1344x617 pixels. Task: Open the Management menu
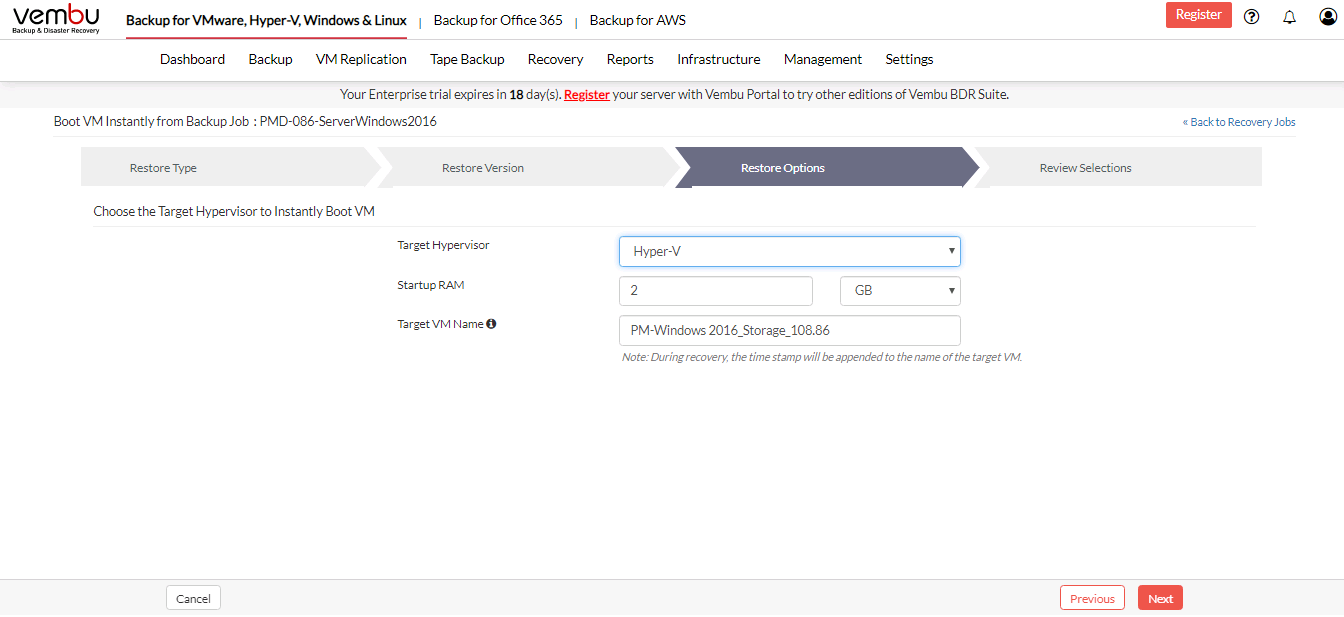(823, 59)
